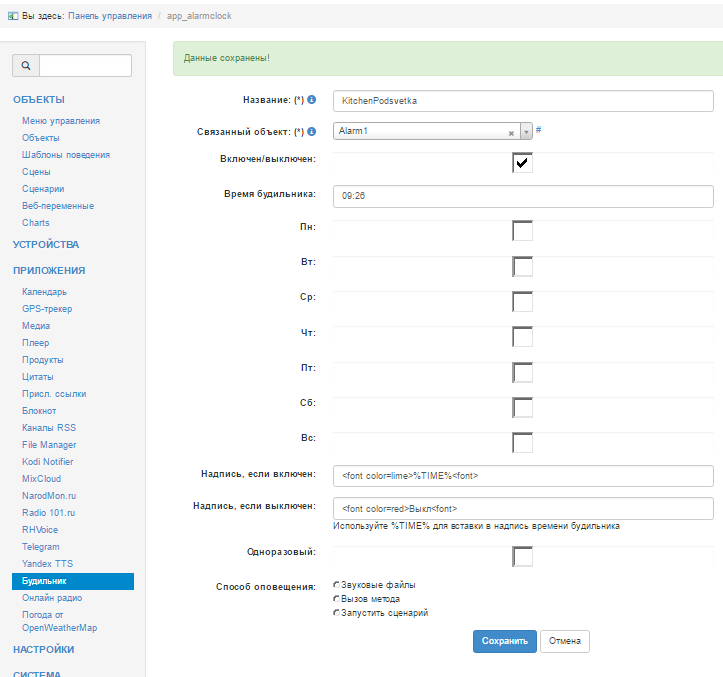The image size is (723, 677).
Task: Click the Отмена button
Action: (565, 641)
